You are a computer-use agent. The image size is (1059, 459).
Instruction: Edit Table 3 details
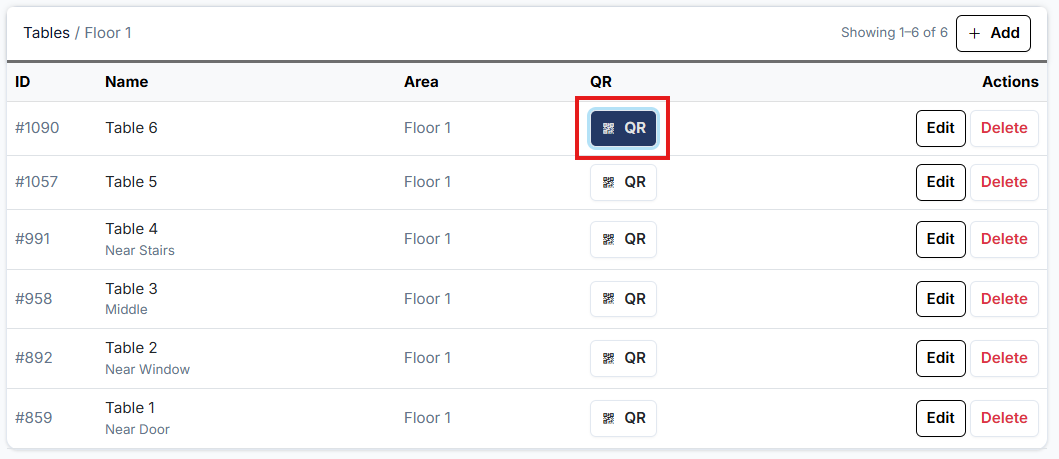click(940, 299)
